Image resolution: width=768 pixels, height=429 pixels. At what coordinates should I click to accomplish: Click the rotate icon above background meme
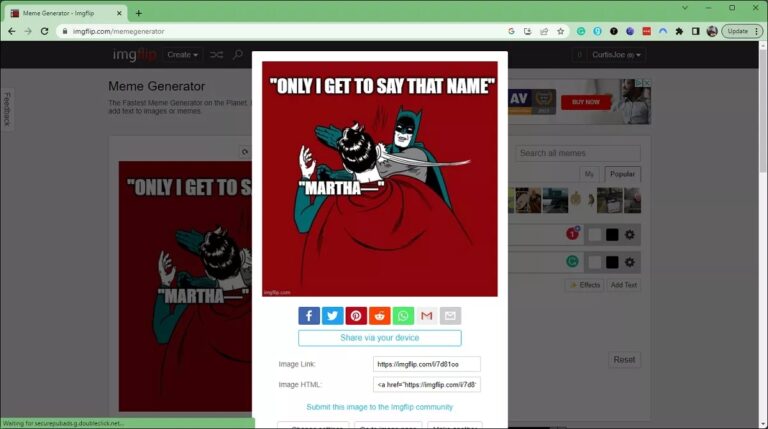(245, 152)
